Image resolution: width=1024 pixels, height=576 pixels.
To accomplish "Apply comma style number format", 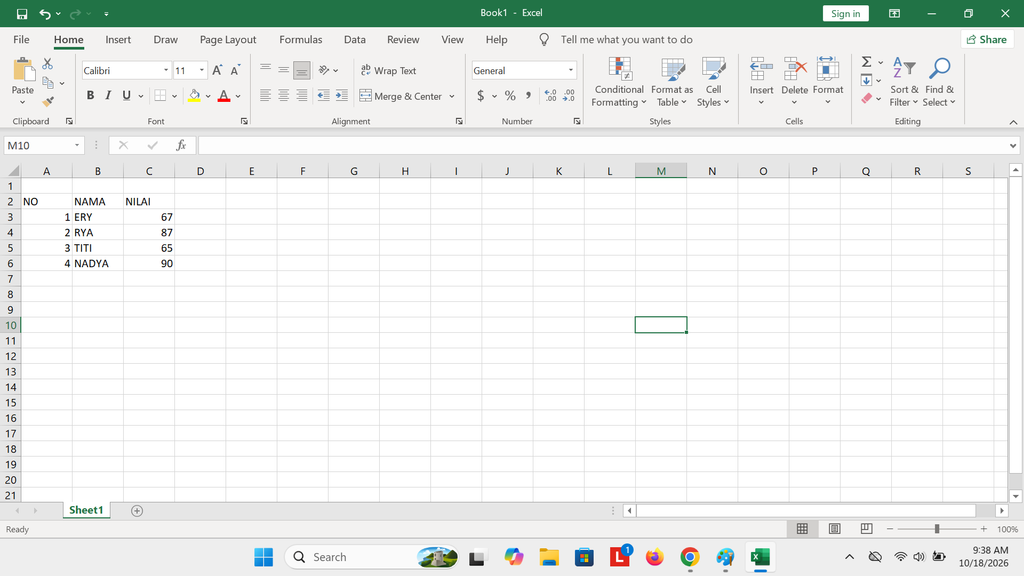I will [528, 96].
